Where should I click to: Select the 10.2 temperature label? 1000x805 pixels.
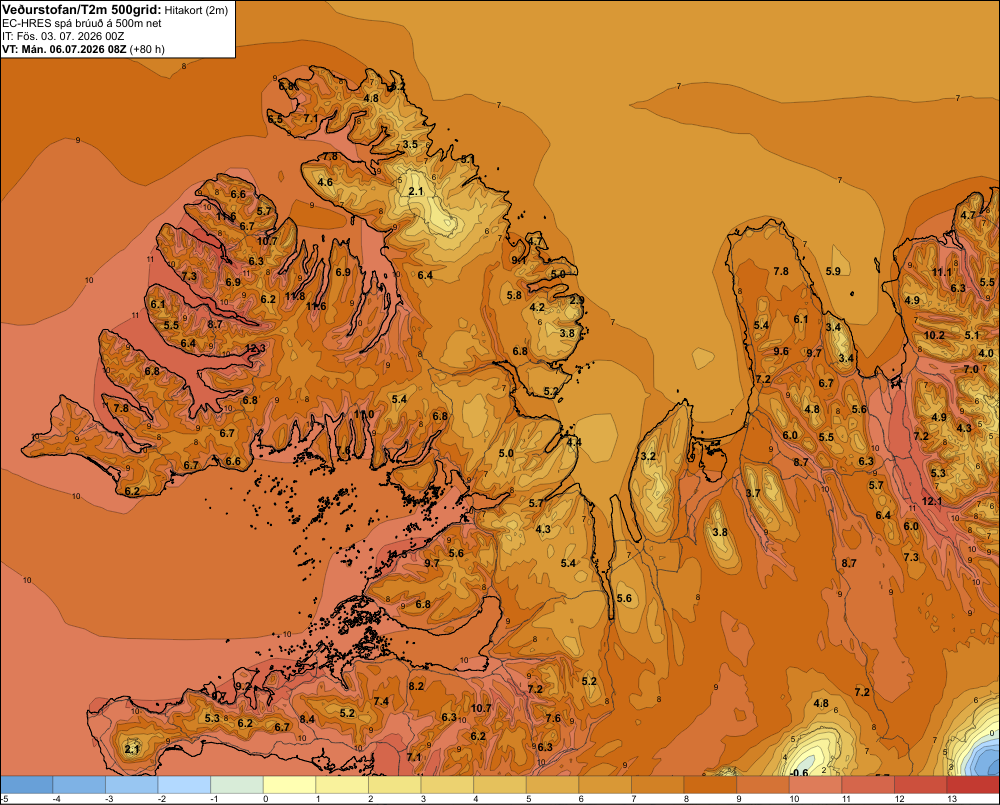pos(934,336)
